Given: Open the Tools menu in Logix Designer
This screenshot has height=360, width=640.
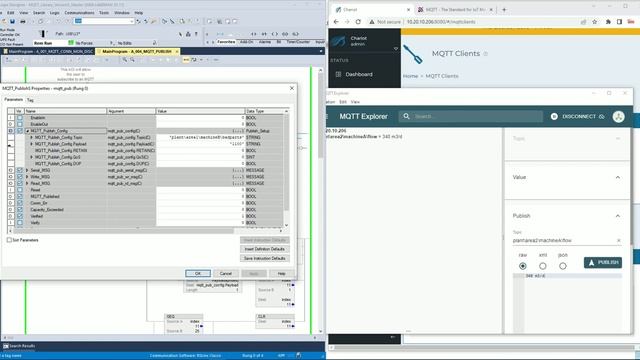Looking at the screenshot, I should coord(104,13).
